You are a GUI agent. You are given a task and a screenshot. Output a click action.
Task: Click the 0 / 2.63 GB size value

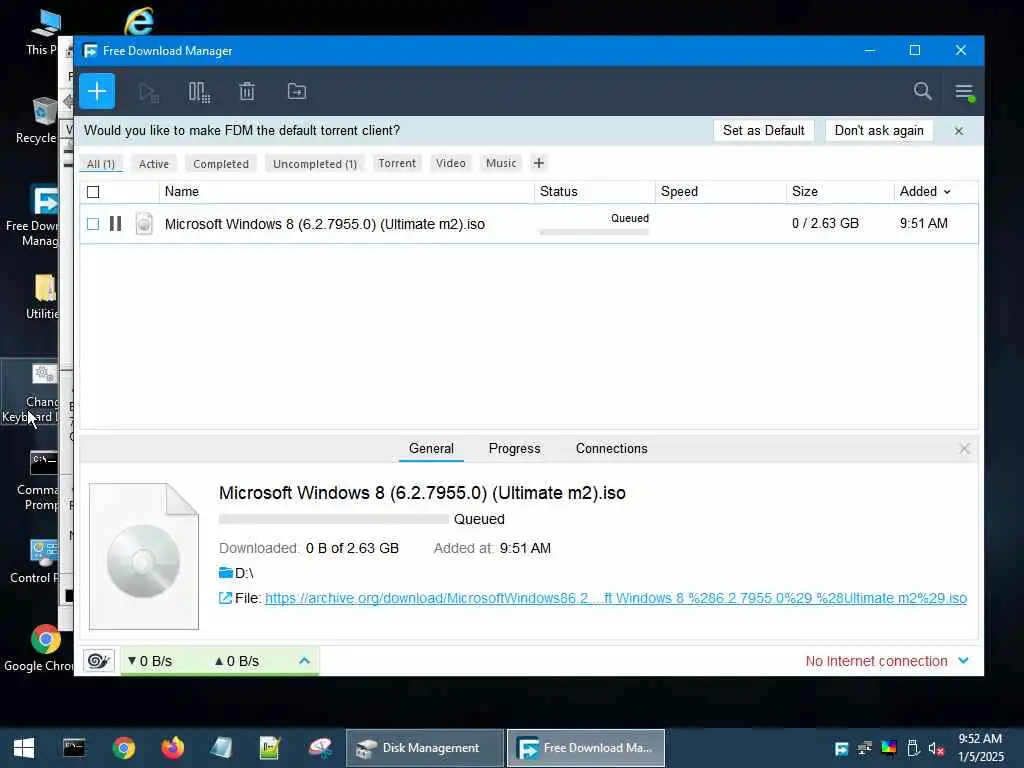(x=825, y=223)
